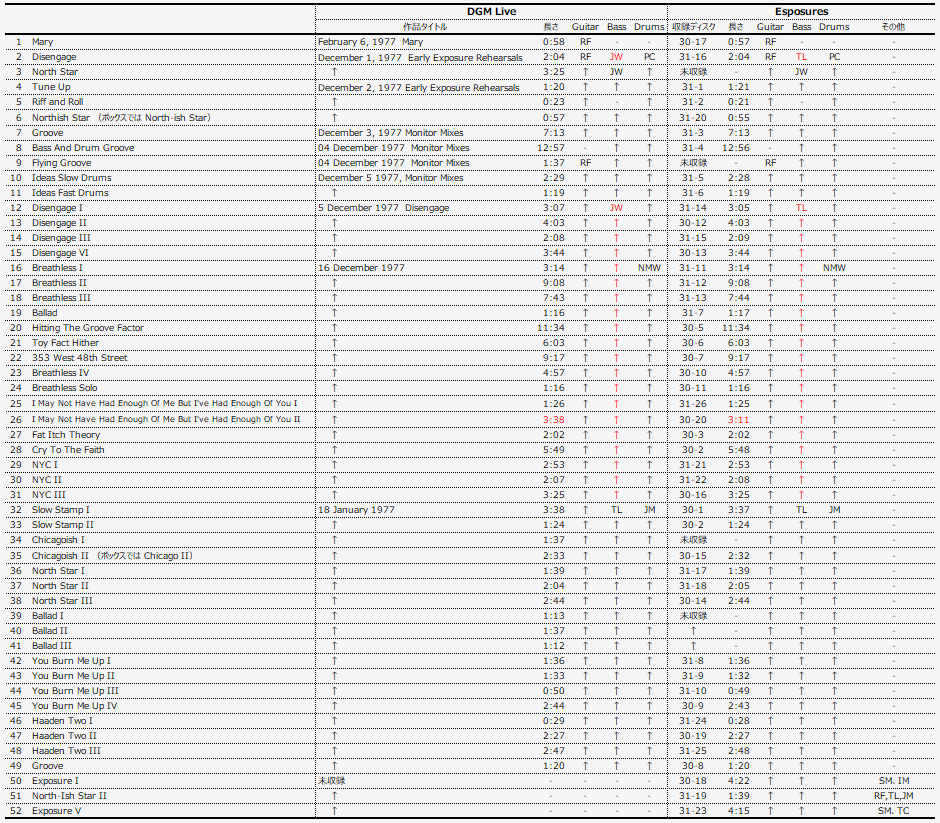Click disc number "31-16"
Image resolution: width=940 pixels, height=823 pixels.
(692, 57)
